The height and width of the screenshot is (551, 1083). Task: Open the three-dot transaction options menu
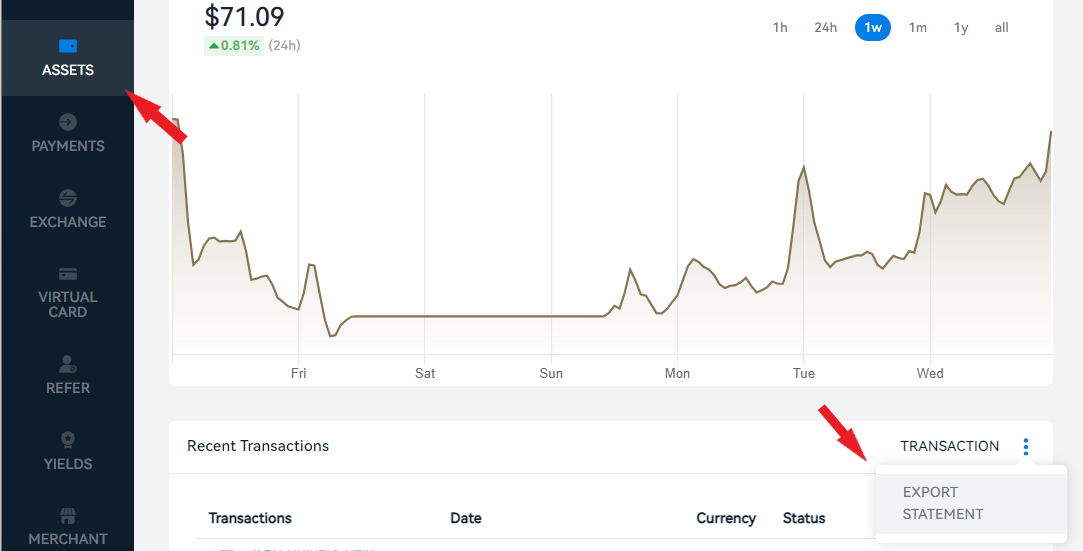coord(1026,447)
